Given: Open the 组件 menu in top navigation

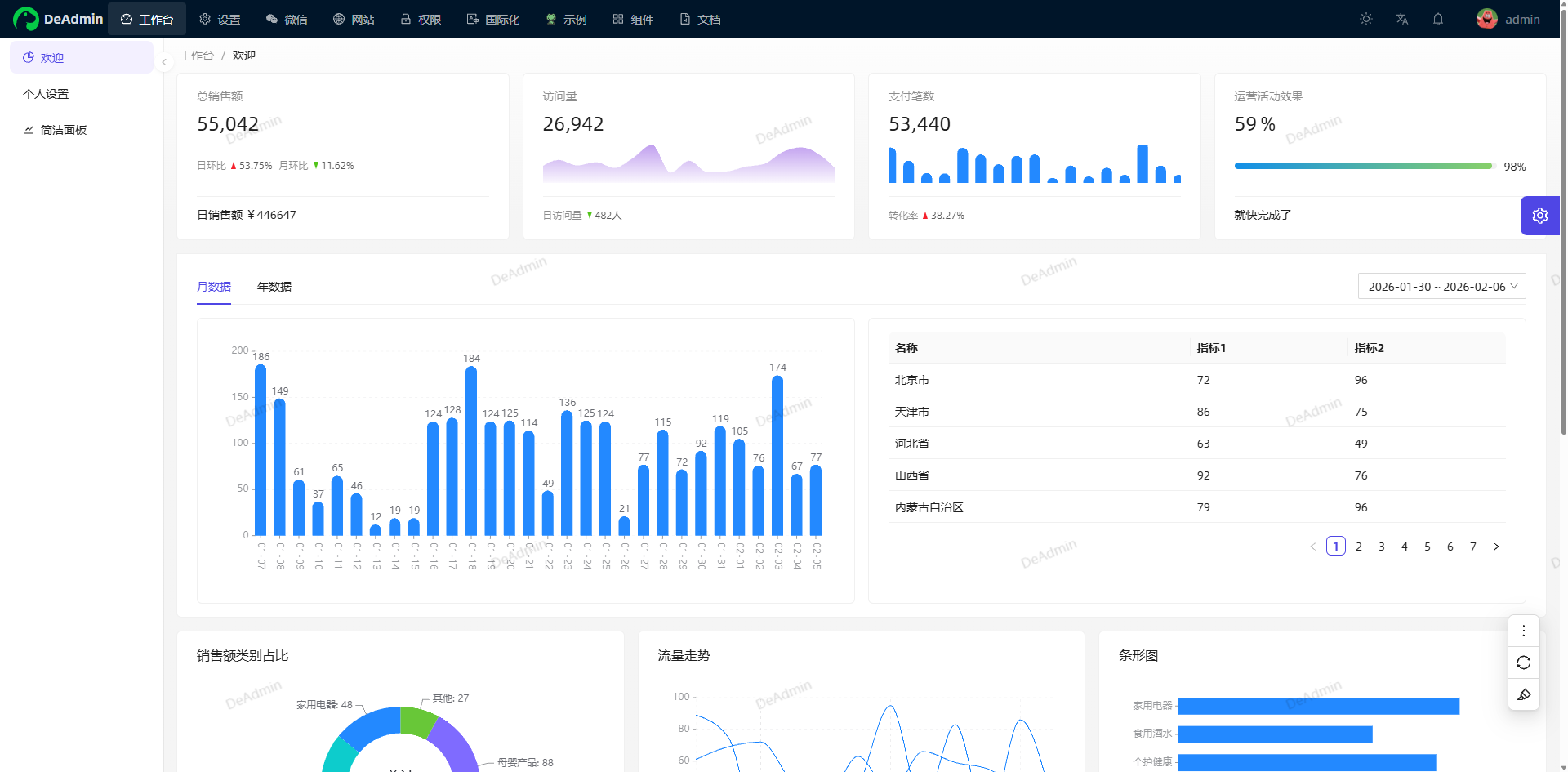Looking at the screenshot, I should 634,19.
